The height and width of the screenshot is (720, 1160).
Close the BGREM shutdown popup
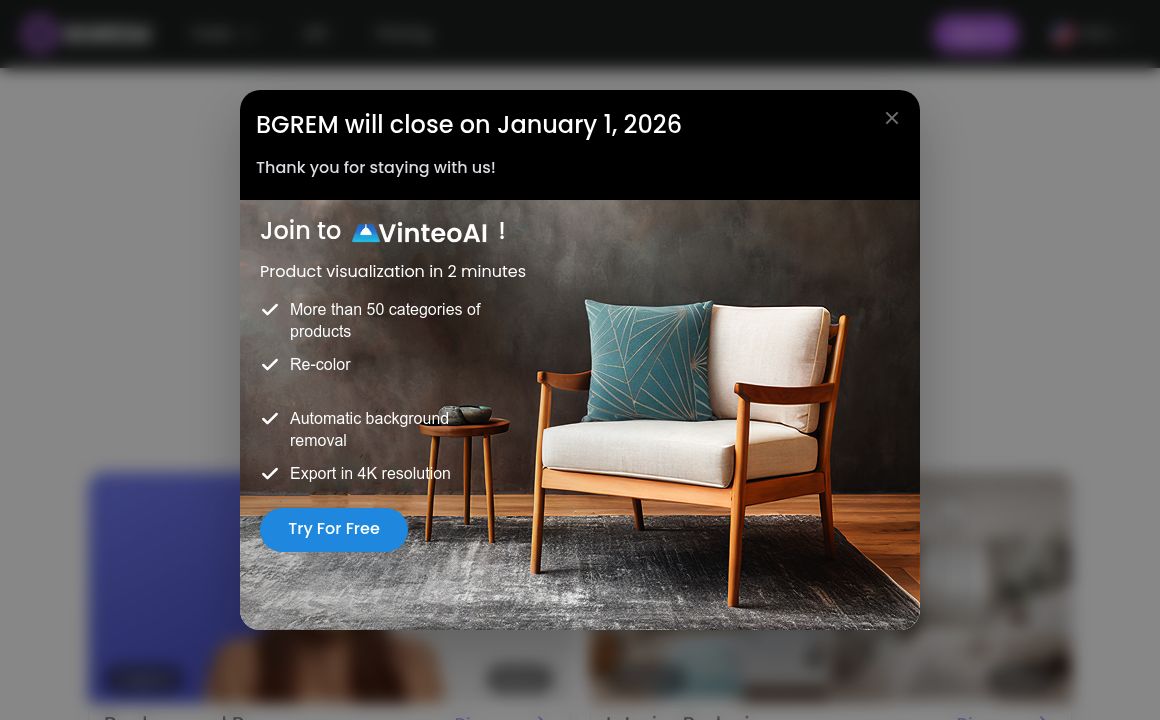891,118
